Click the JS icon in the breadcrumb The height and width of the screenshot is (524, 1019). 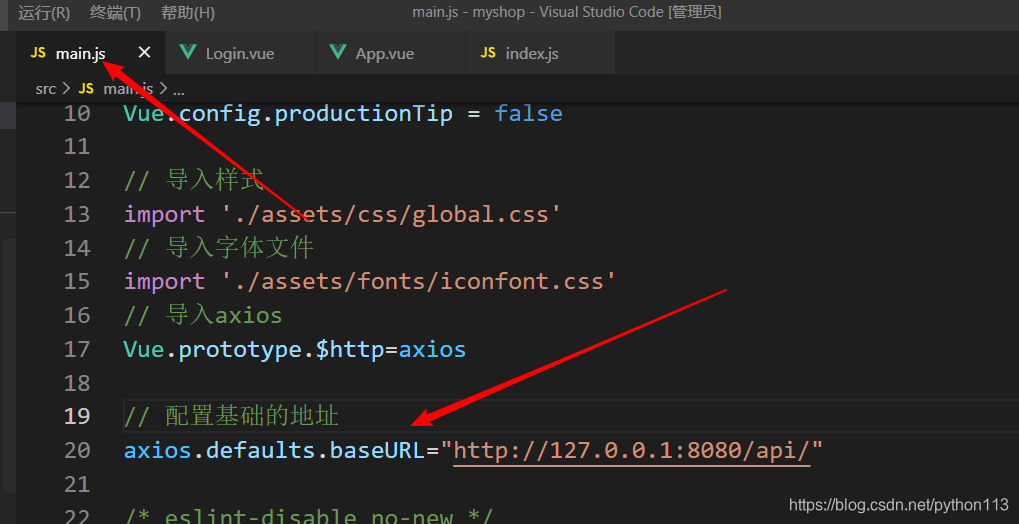click(86, 88)
